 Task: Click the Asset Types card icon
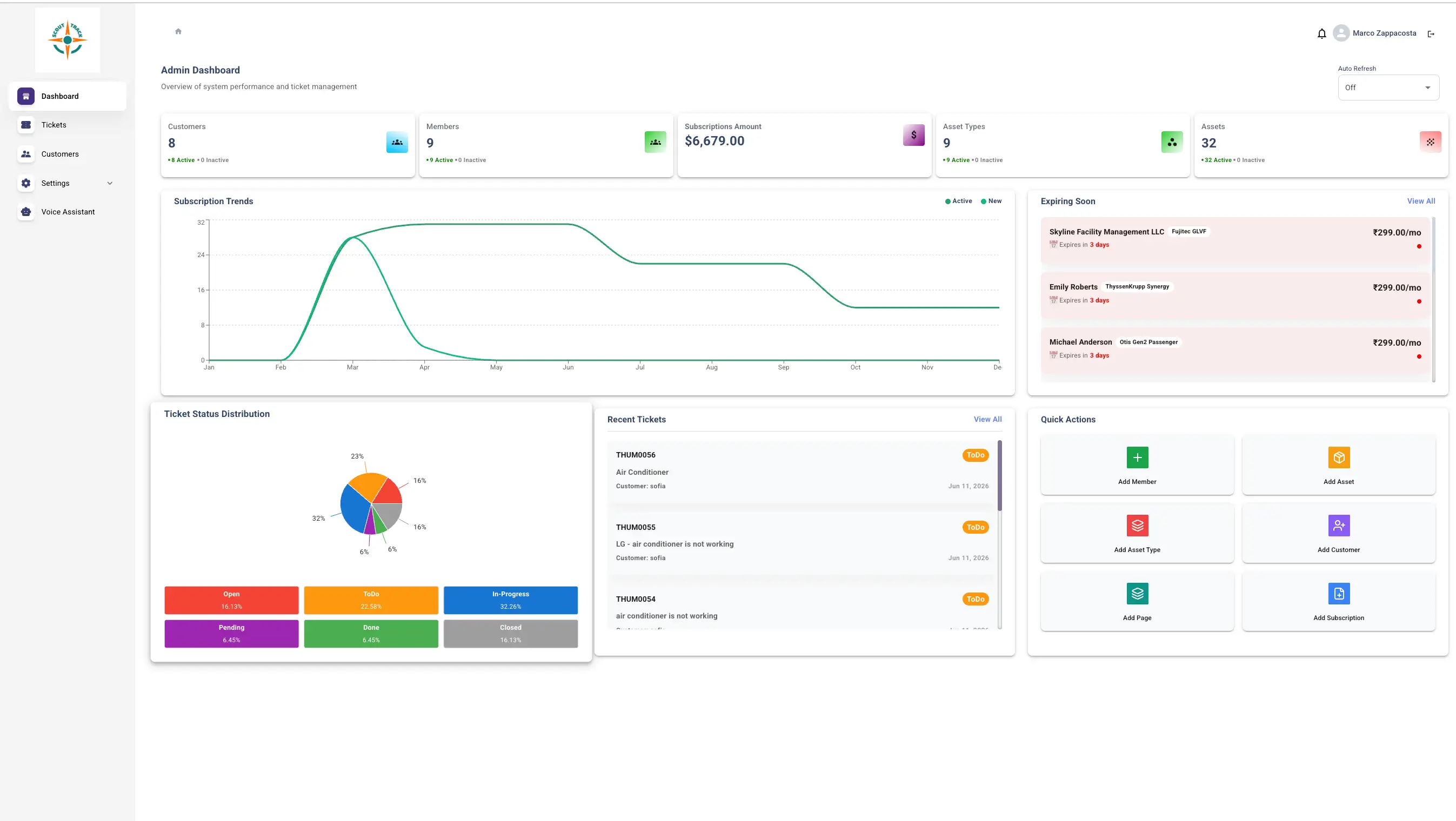pos(1172,142)
